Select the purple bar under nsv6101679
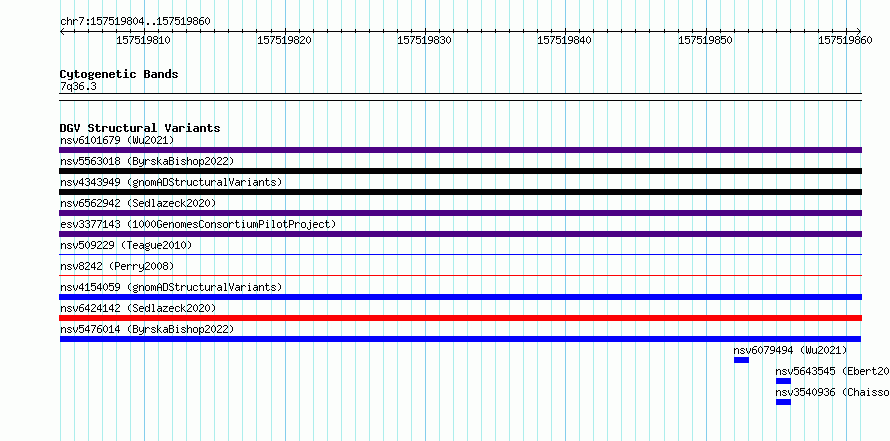 pyautogui.click(x=460, y=150)
